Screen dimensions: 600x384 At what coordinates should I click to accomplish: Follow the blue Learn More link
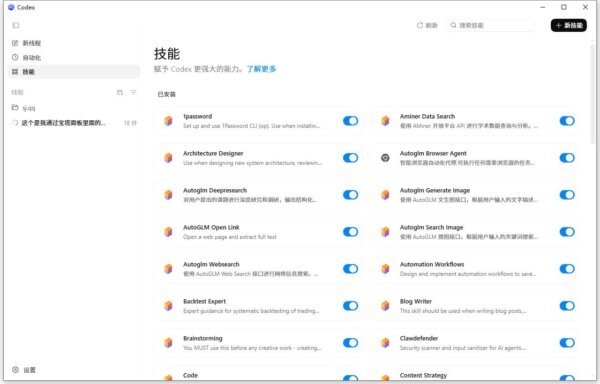point(261,69)
